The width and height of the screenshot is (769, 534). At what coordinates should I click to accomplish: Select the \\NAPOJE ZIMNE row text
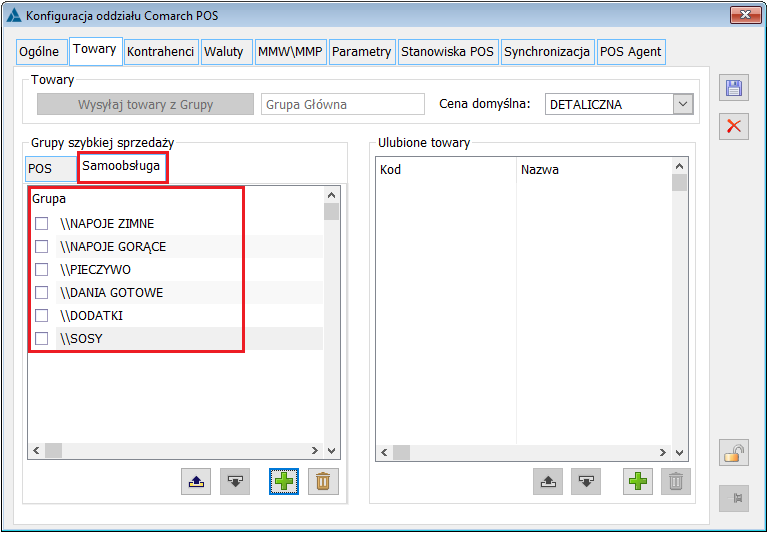[x=107, y=224]
